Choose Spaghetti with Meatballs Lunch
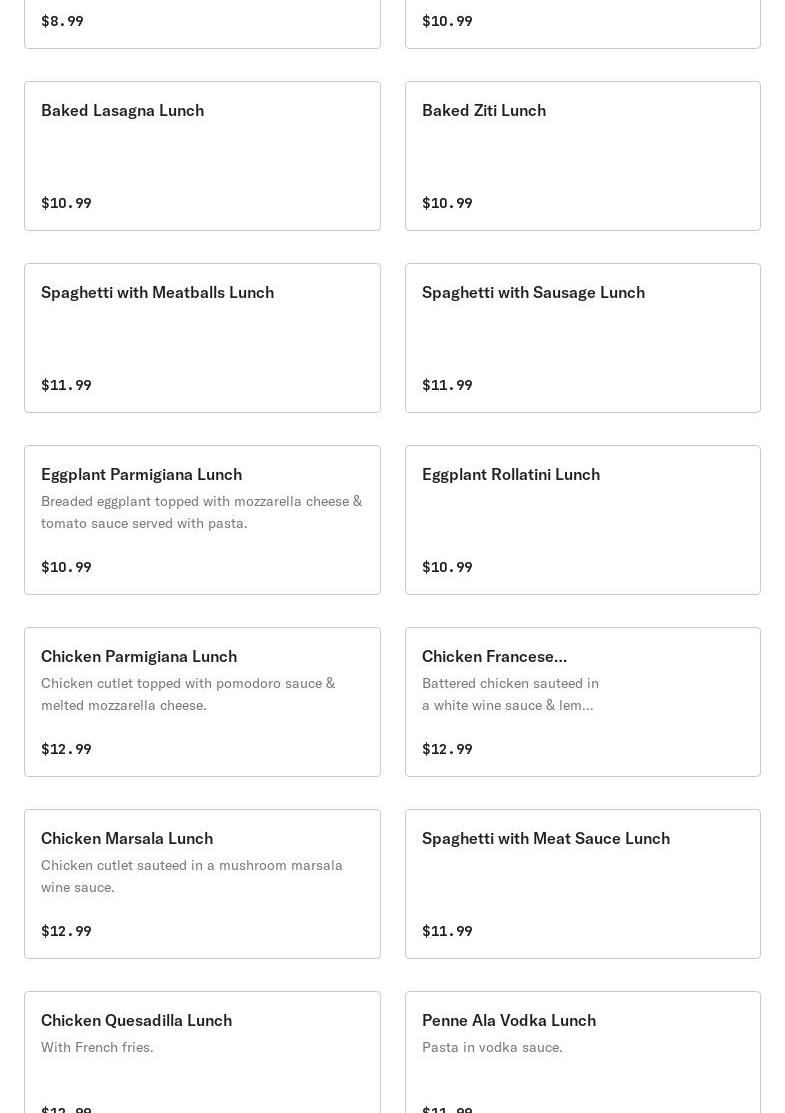Screen dimensions: 785x1113 [202, 338]
